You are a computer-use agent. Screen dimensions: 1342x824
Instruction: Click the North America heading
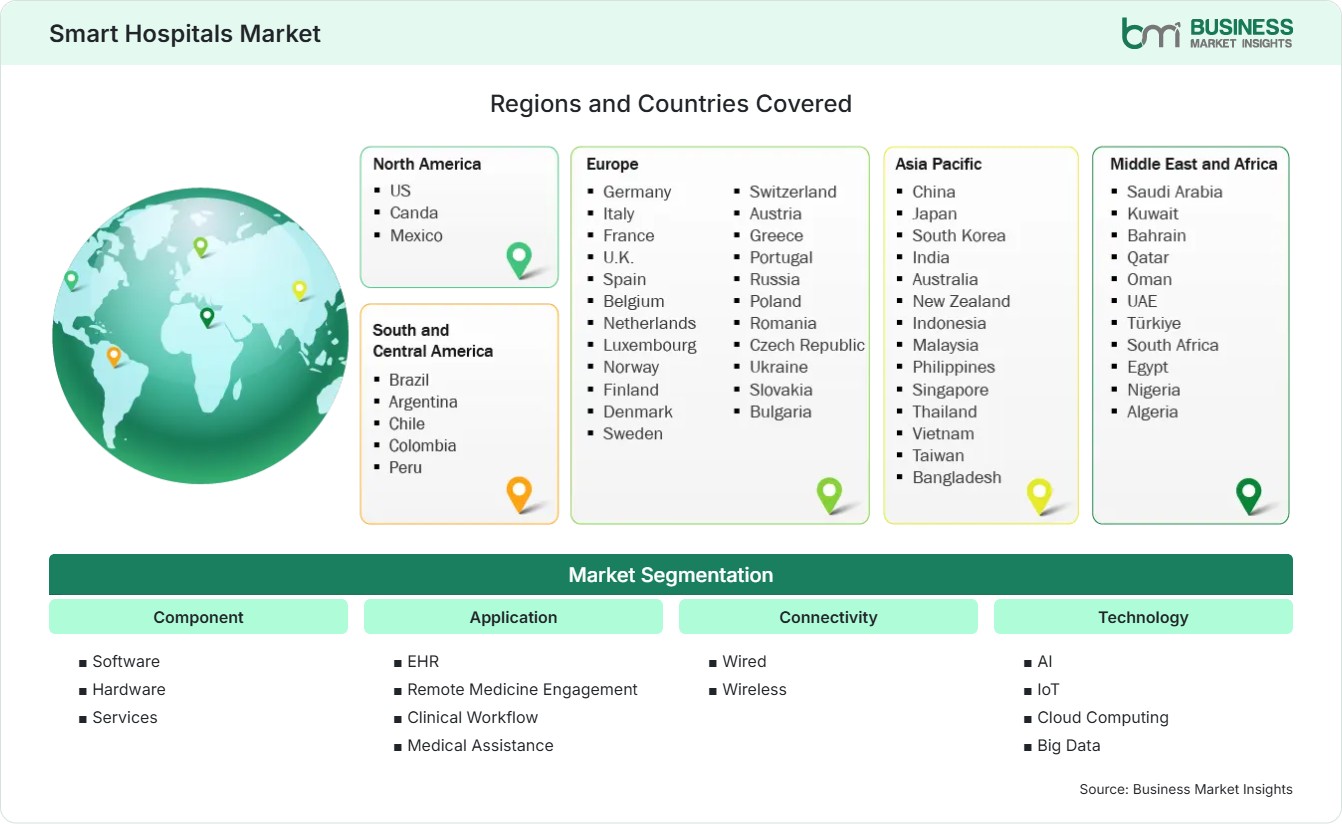427,164
